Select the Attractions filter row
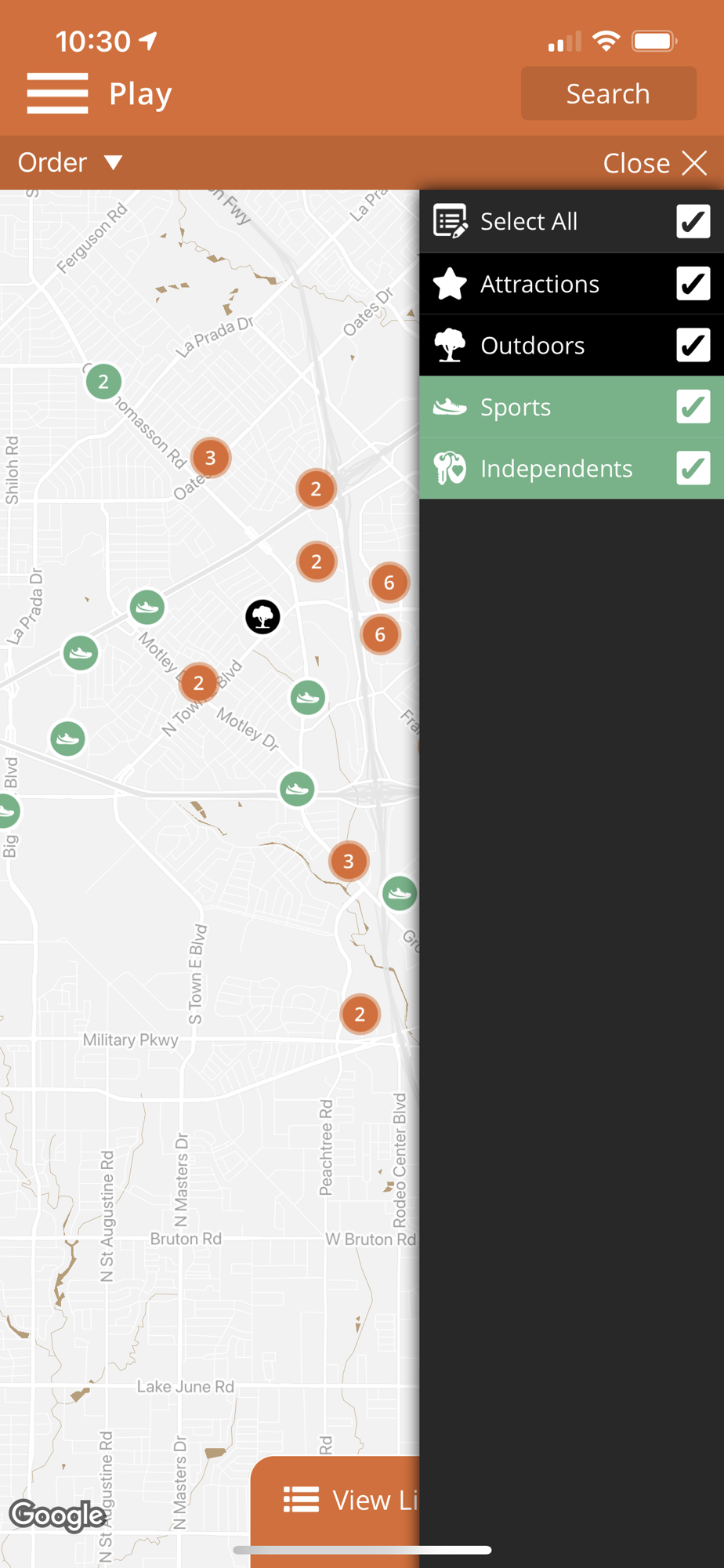Viewport: 724px width, 1568px height. [x=571, y=284]
